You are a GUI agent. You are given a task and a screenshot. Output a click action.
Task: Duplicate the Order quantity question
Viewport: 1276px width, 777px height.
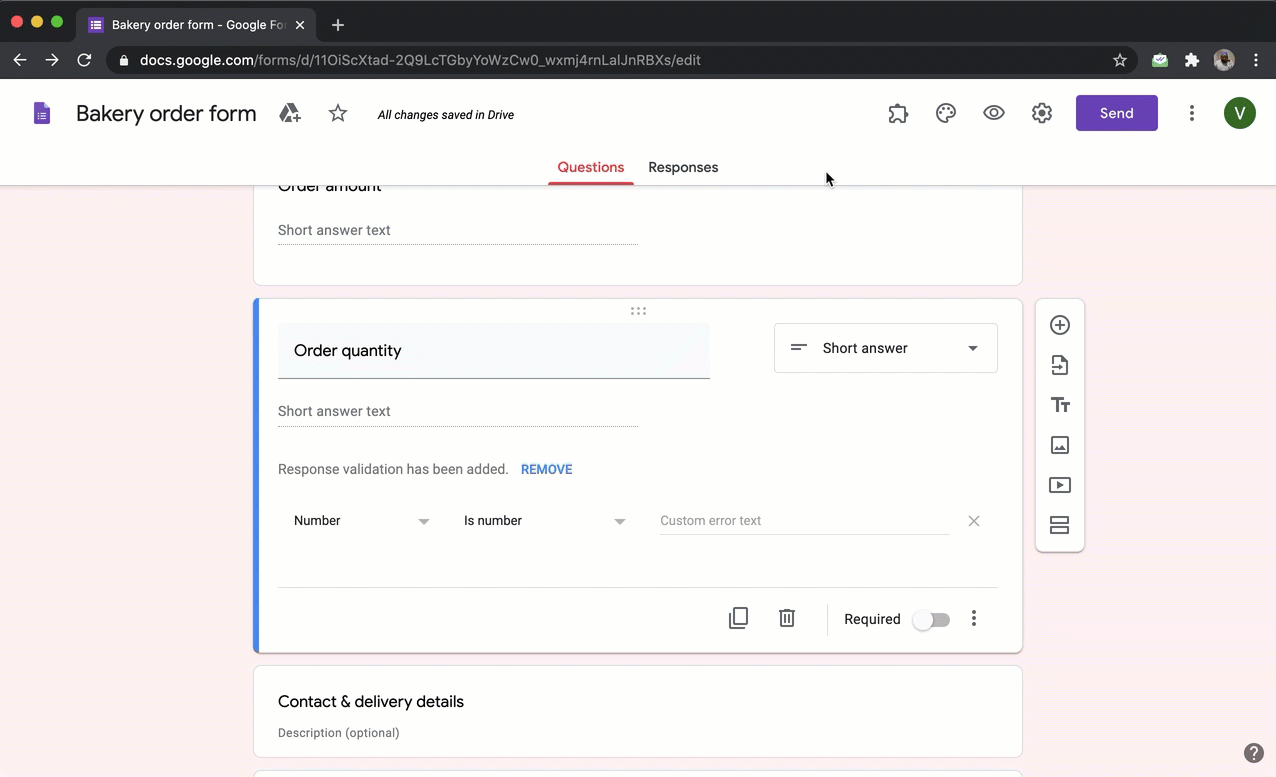738,618
